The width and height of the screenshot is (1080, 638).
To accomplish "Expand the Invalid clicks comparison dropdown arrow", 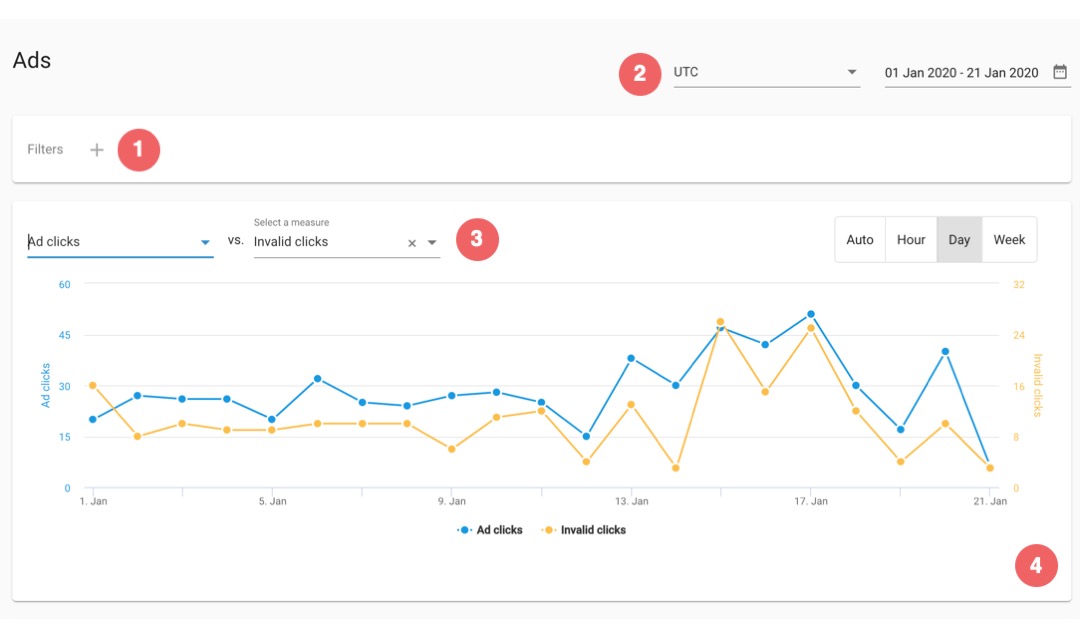I will 432,243.
